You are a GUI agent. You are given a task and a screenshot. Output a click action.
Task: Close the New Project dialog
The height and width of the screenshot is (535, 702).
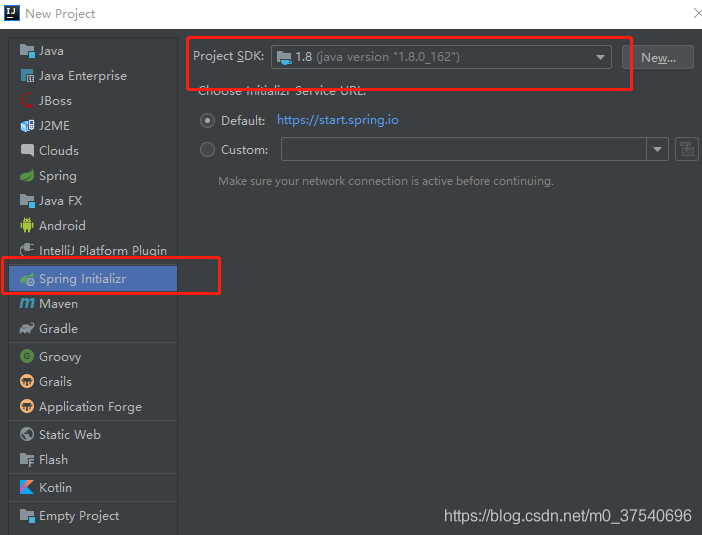[697, 13]
